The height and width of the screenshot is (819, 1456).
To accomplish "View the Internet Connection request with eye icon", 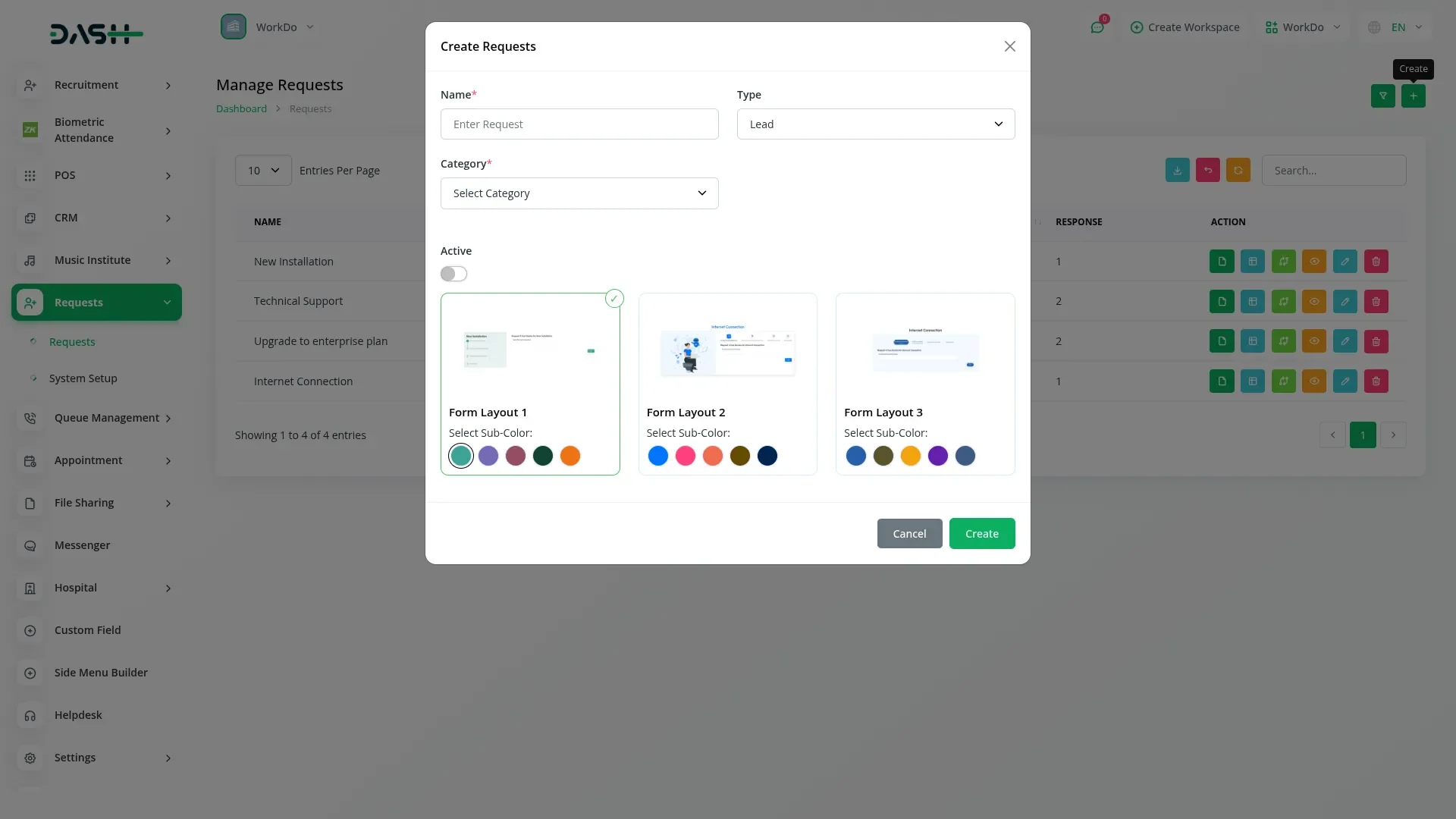I will tap(1313, 381).
